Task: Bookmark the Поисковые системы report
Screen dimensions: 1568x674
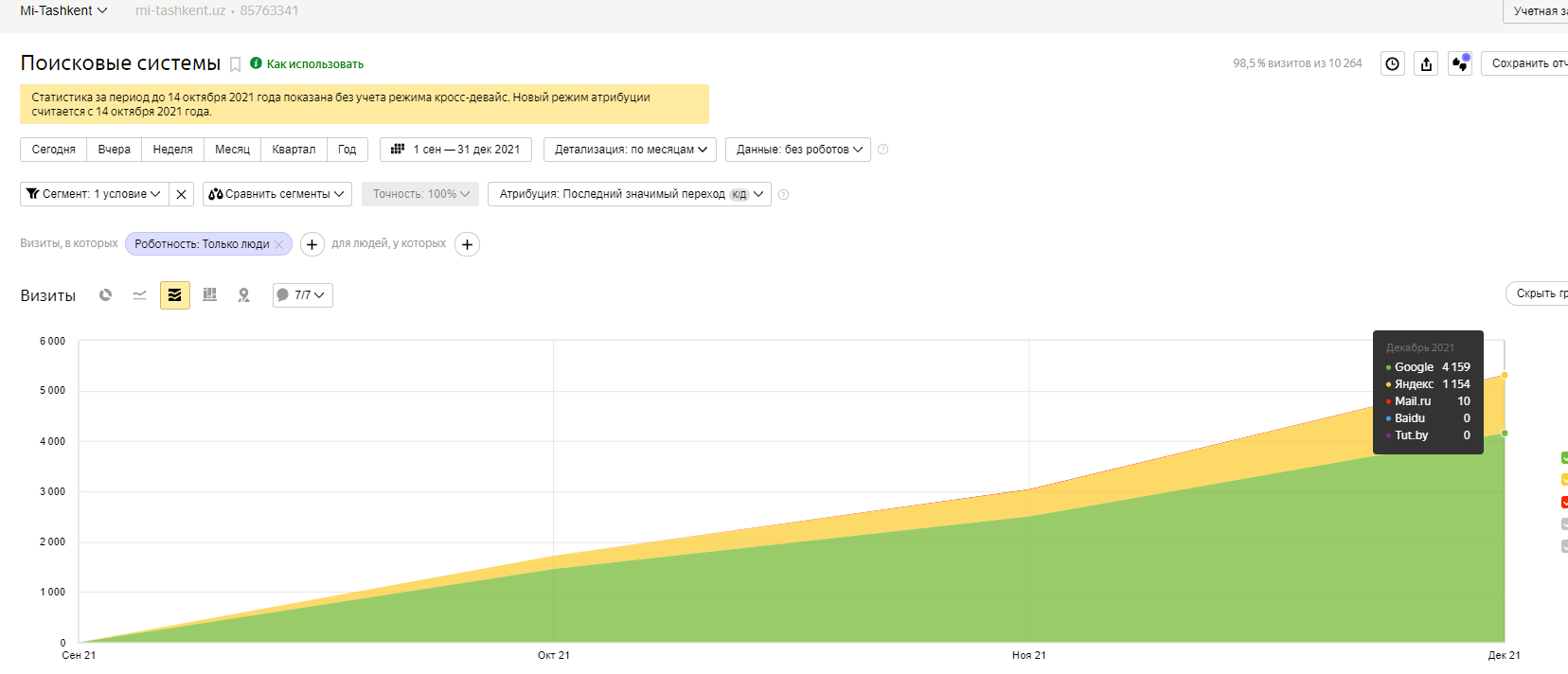Action: [x=236, y=64]
